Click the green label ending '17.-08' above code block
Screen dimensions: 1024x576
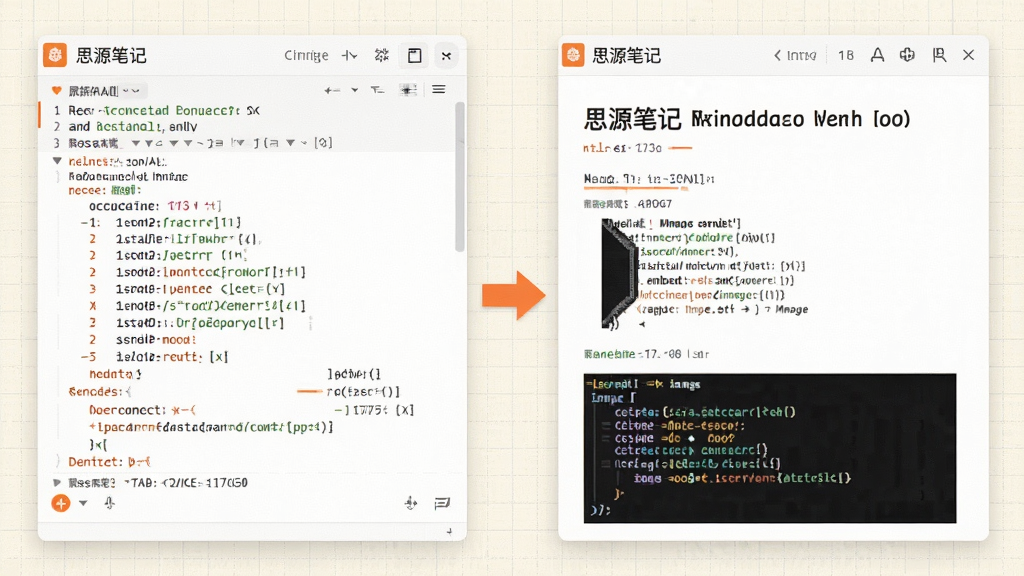click(x=647, y=354)
